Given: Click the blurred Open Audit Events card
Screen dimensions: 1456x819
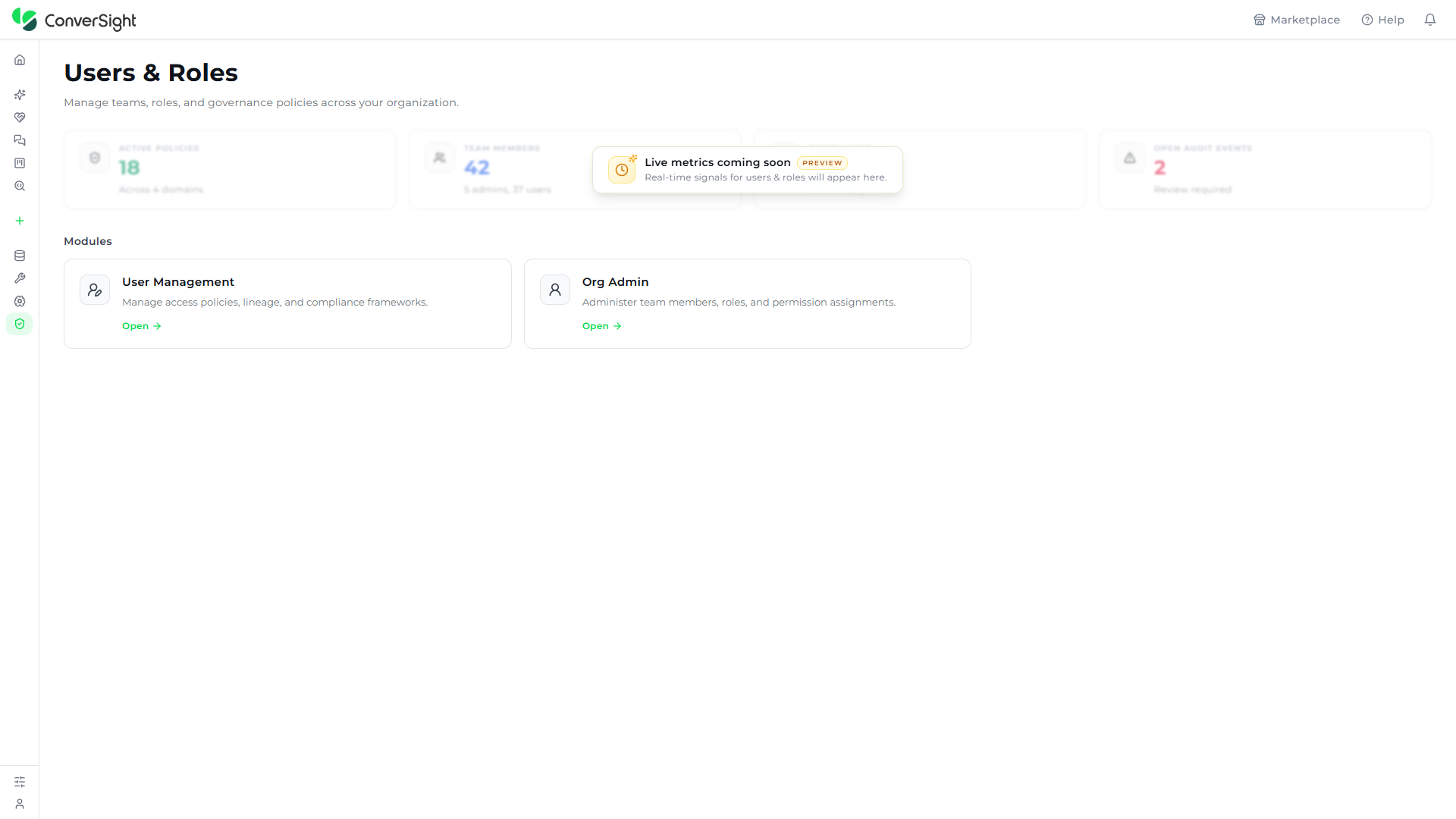Looking at the screenshot, I should [1265, 169].
